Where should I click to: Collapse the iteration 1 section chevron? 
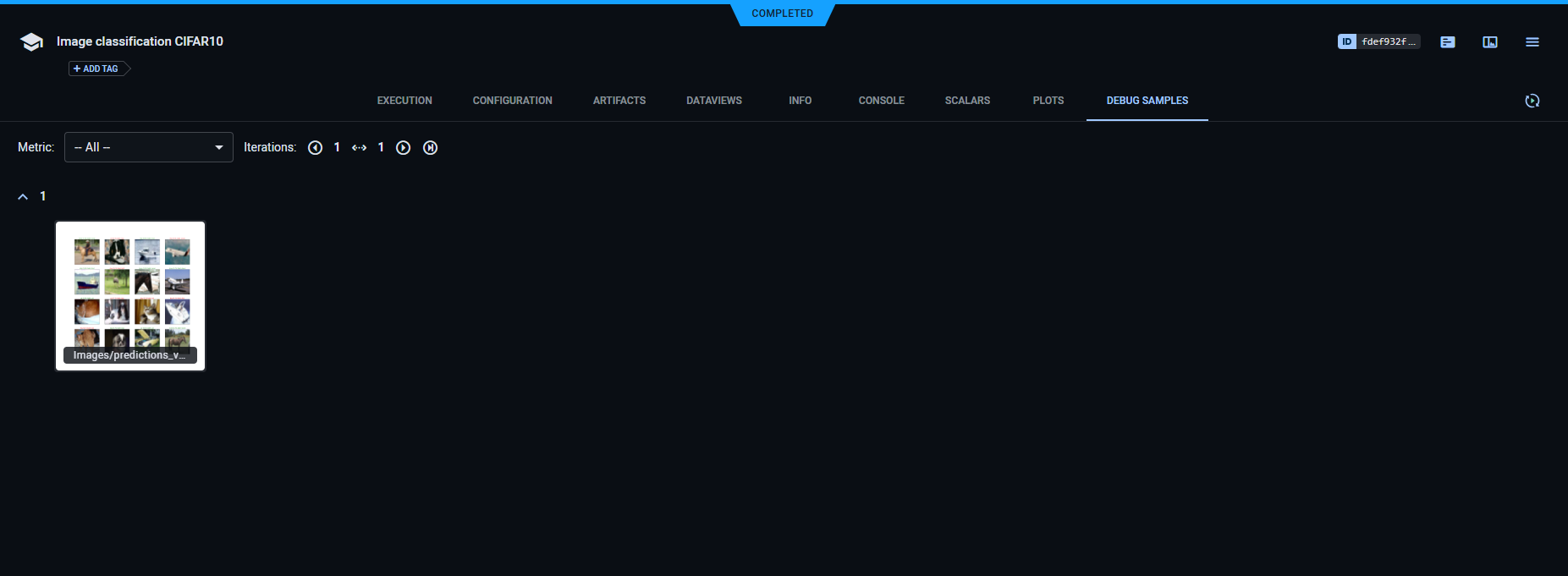point(23,196)
